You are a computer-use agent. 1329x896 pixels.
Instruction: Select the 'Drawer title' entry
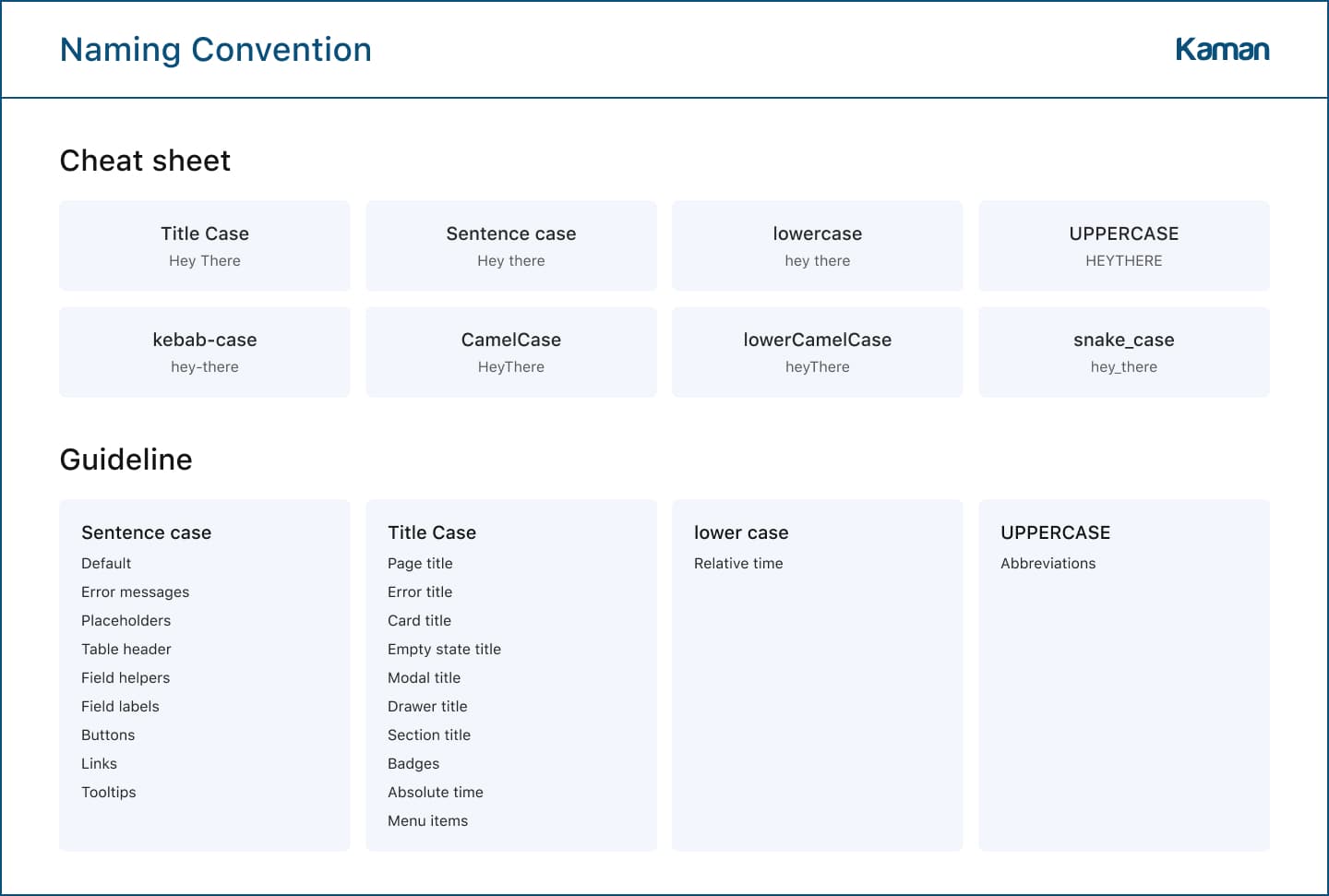pos(427,707)
